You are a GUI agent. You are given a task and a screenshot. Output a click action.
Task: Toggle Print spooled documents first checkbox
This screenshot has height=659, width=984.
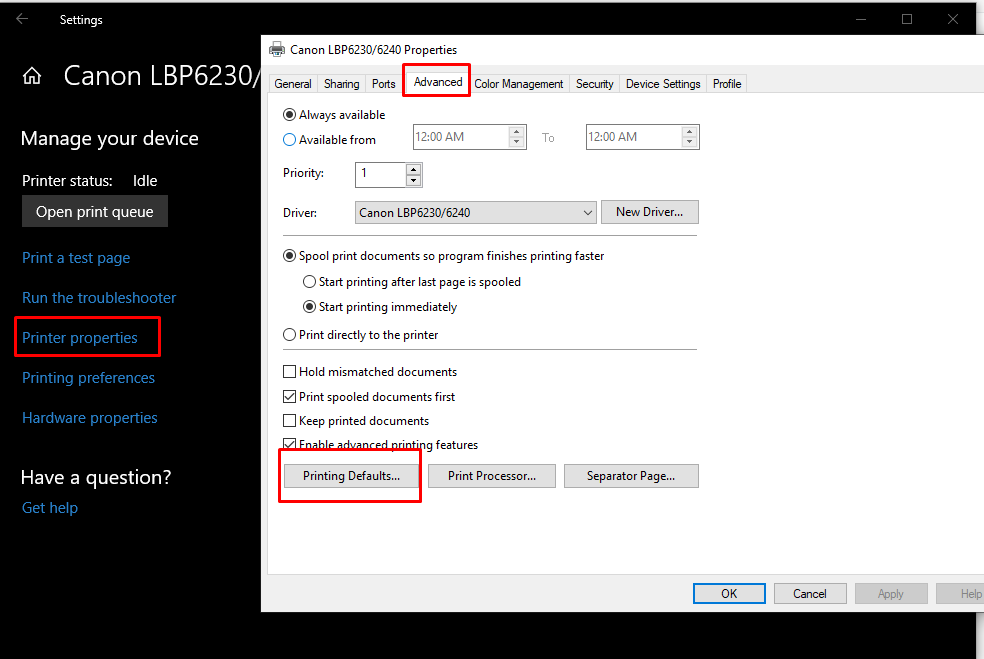(x=289, y=397)
